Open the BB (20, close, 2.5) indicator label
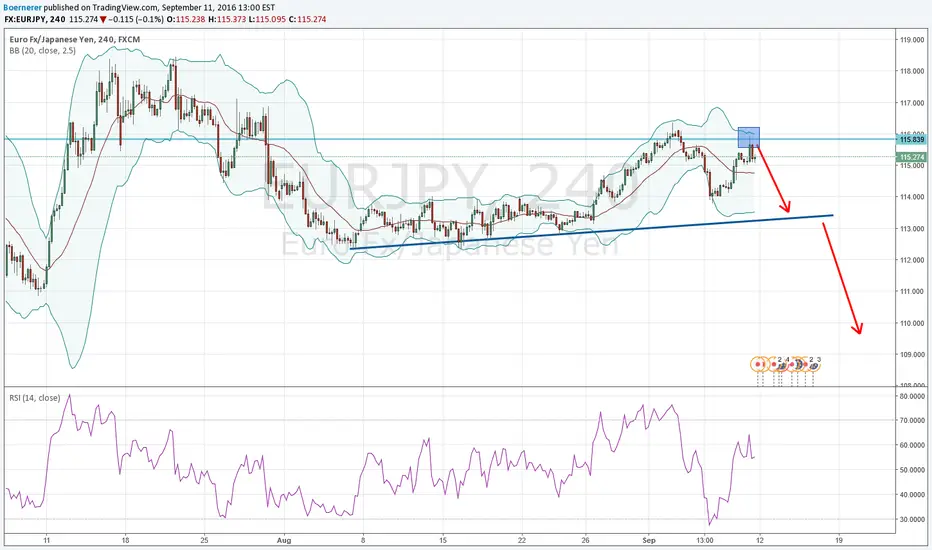 [x=43, y=51]
